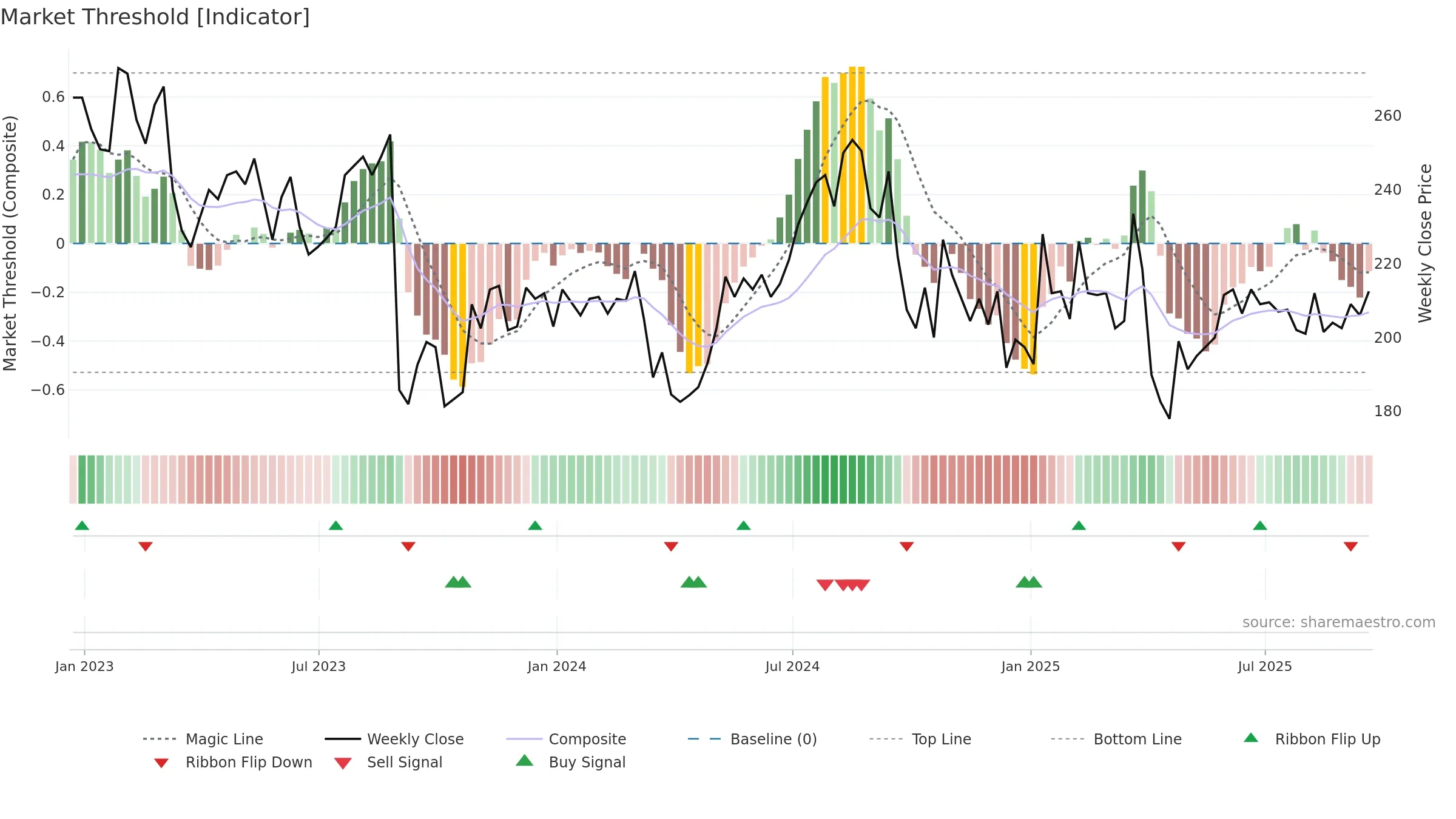Toggle the Baseline (0) legend entry
The height and width of the screenshot is (819, 1456).
coord(752,739)
